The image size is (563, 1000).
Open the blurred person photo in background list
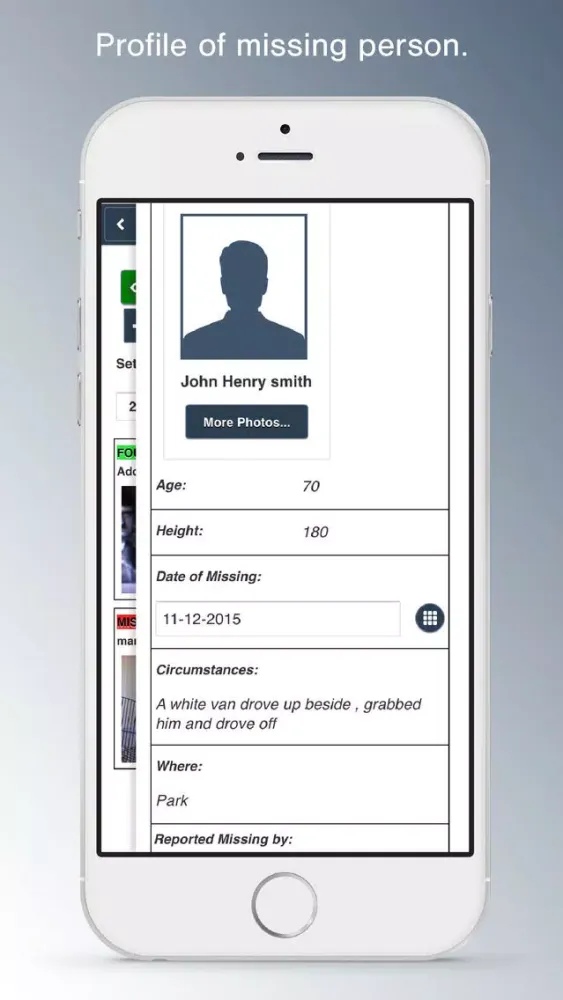click(x=128, y=540)
